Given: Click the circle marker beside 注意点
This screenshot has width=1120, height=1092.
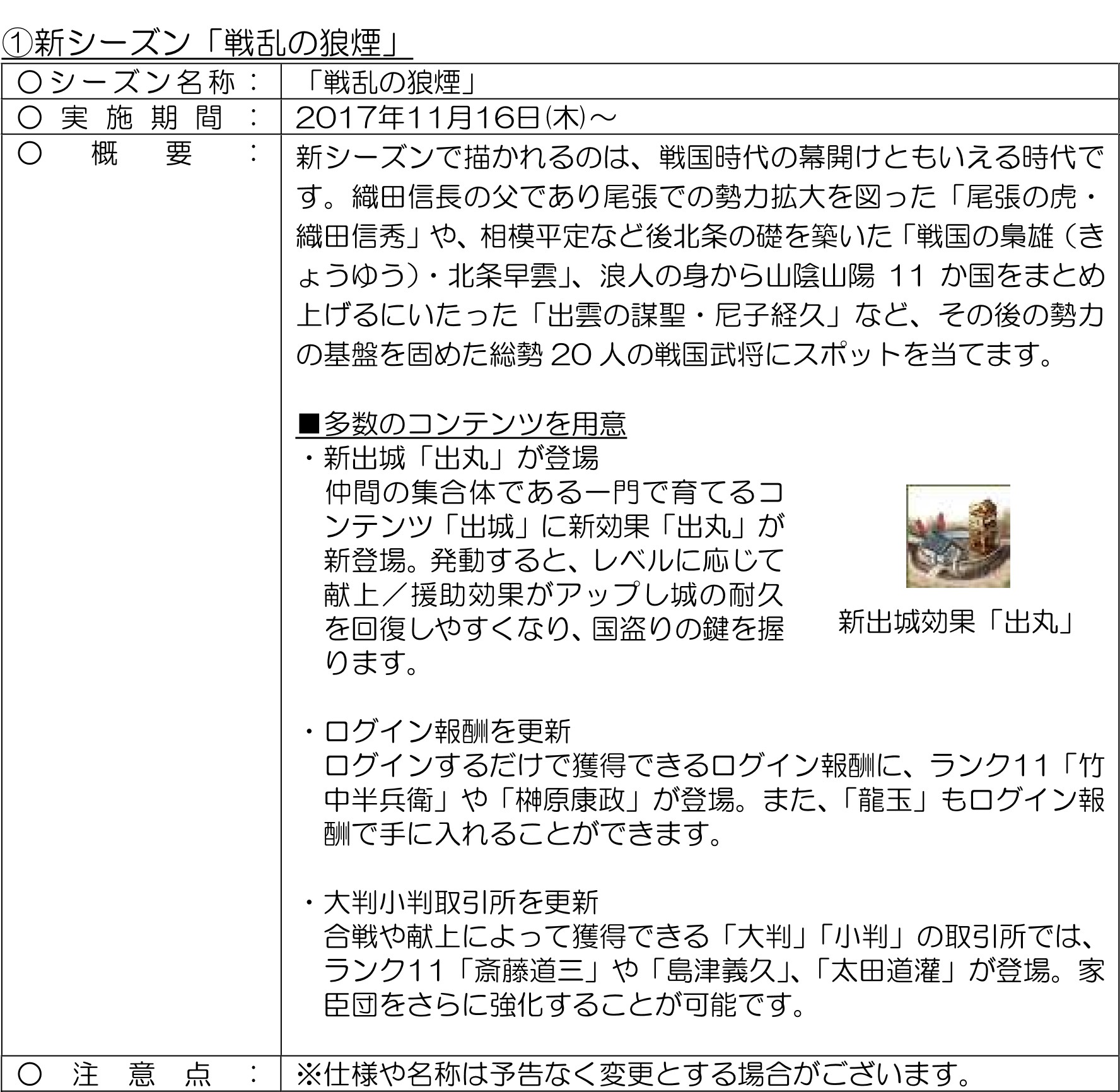Looking at the screenshot, I should (30, 1074).
